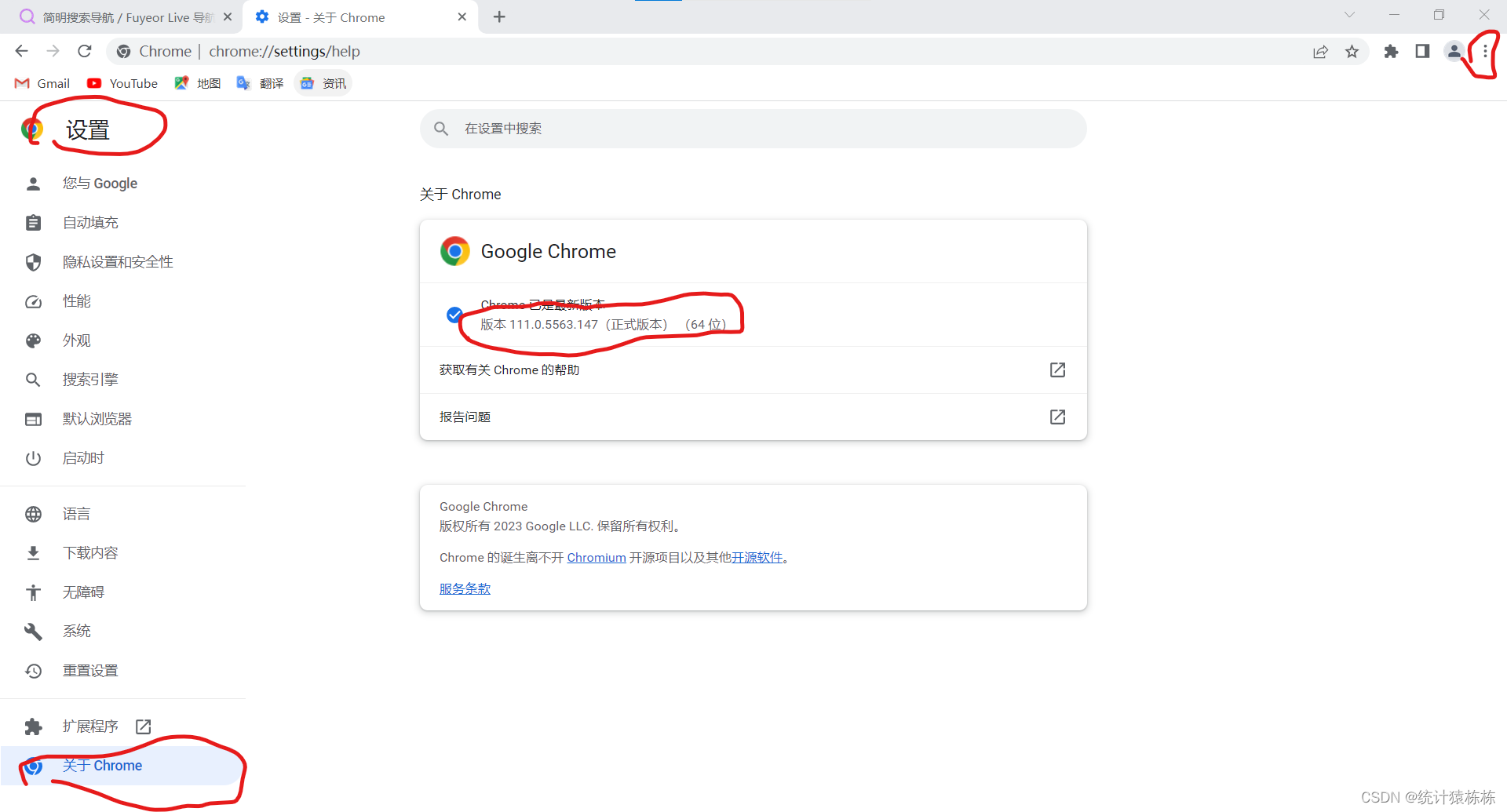Click the person icon beside 您与 Google
The height and width of the screenshot is (812, 1507).
point(33,184)
